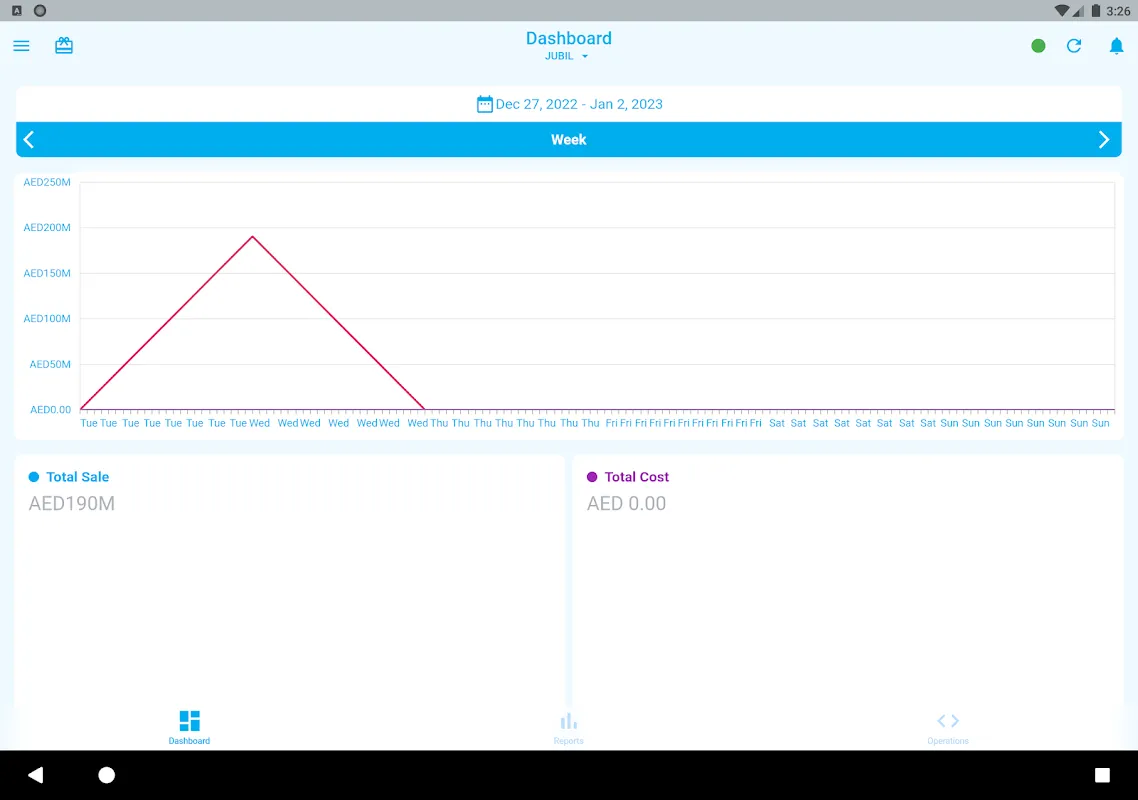Click the AED50M axis label
This screenshot has height=800, width=1138.
tap(50, 364)
